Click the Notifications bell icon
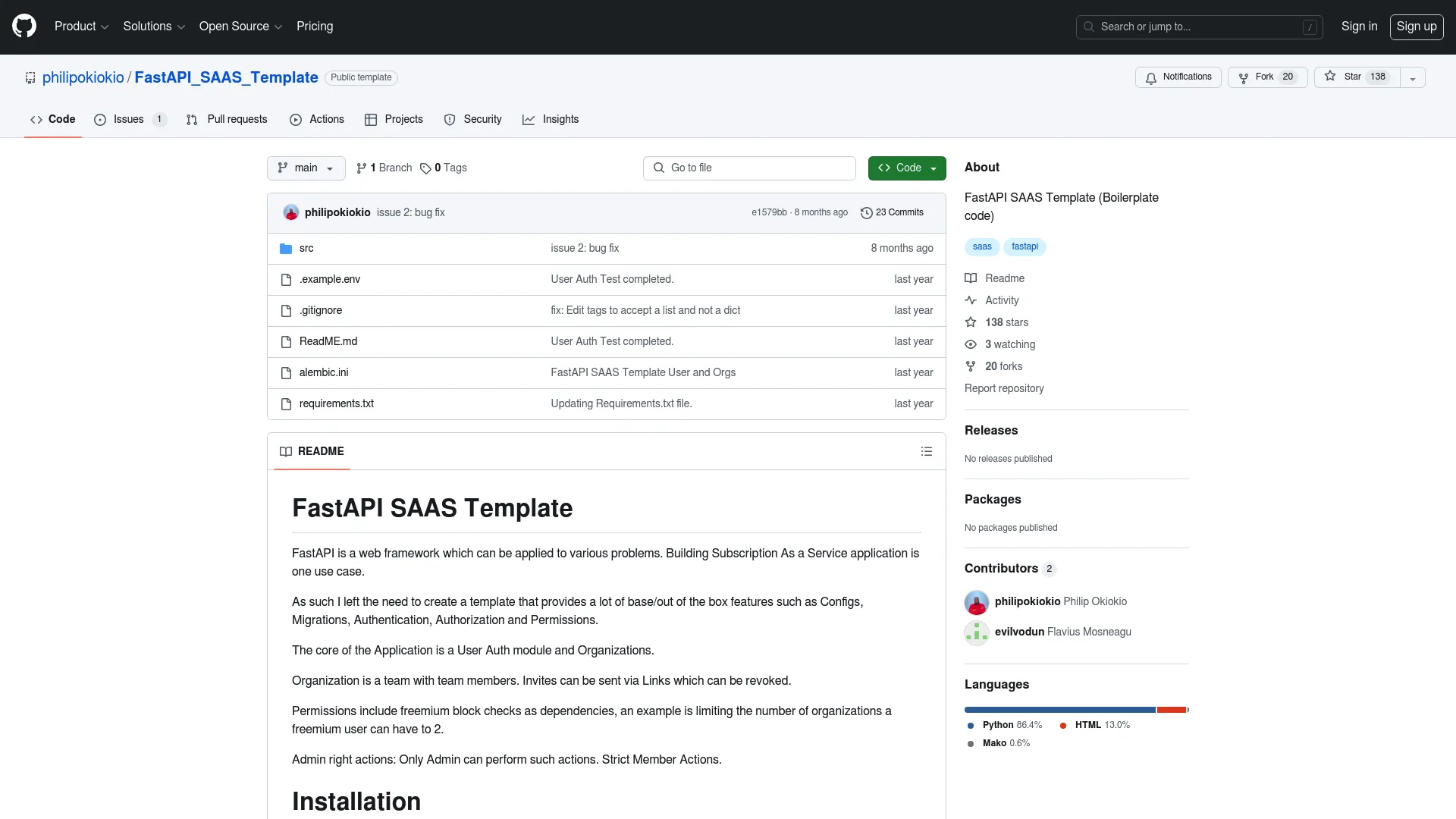The height and width of the screenshot is (819, 1456). click(1151, 77)
